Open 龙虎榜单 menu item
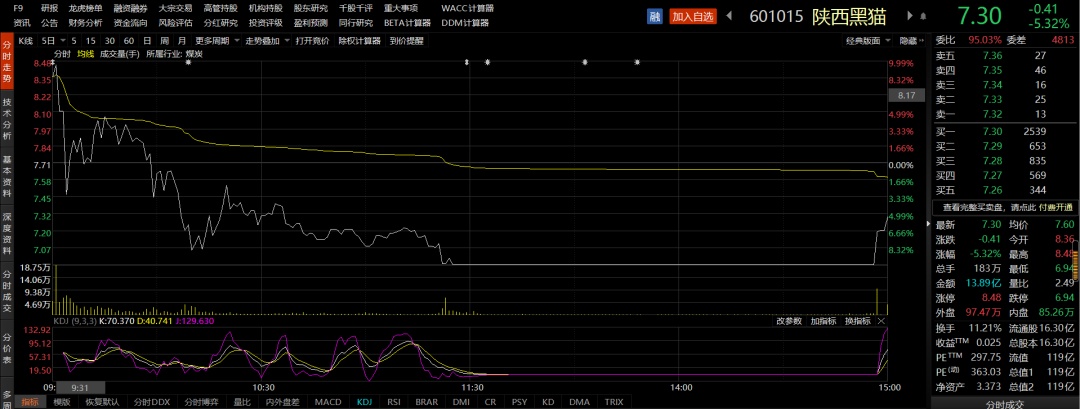1080x409 pixels. coord(85,9)
